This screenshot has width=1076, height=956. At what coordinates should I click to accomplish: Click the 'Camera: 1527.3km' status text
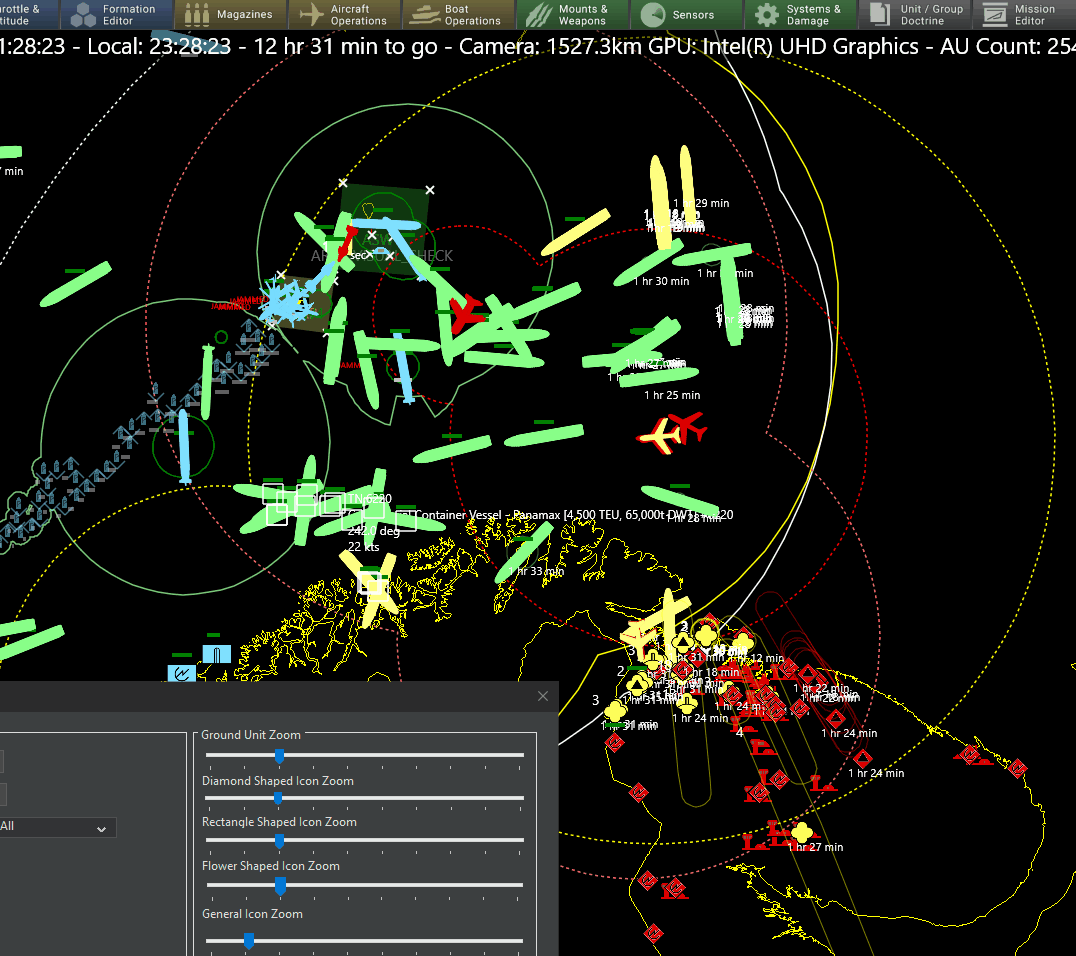pyautogui.click(x=551, y=47)
